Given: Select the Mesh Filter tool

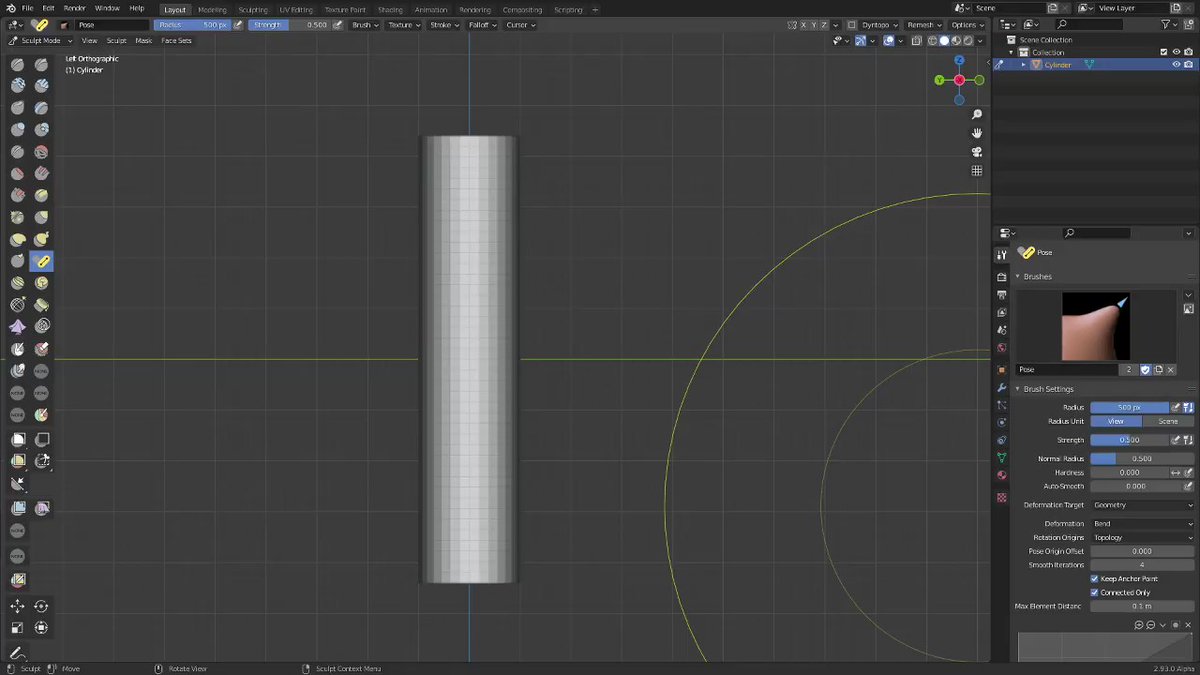Looking at the screenshot, I should coord(18,508).
